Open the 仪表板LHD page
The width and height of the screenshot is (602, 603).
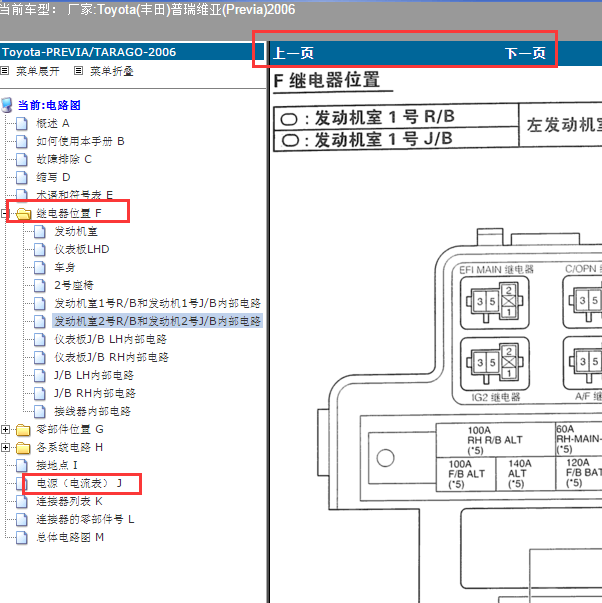[x=82, y=249]
